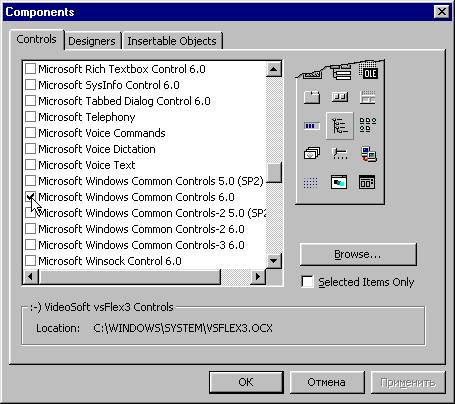455x404 pixels.
Task: Check the Microsoft Voice Dictation box
Action: (30, 149)
